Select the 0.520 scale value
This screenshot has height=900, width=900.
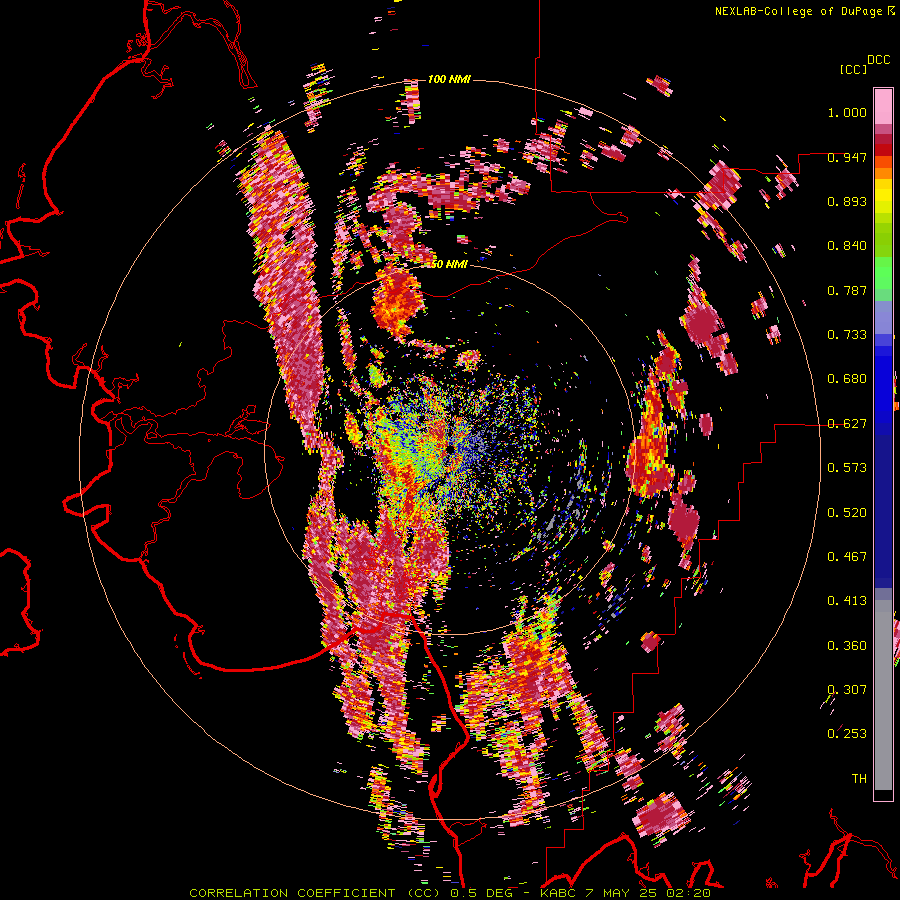coord(847,513)
